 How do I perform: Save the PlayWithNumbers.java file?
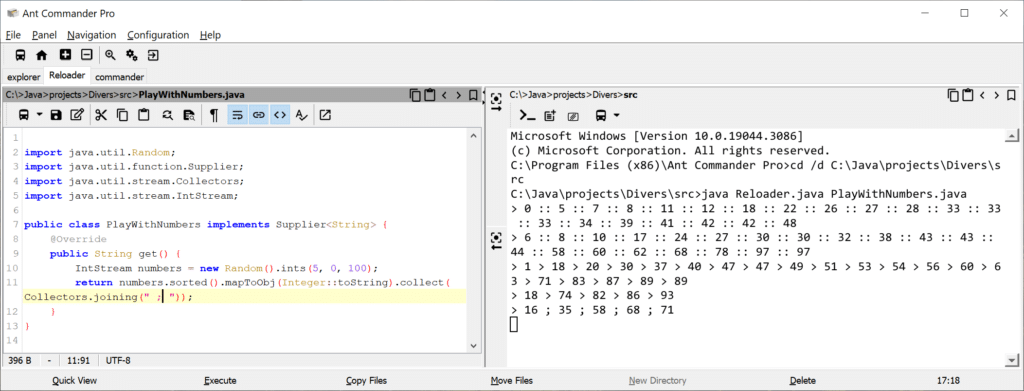point(56,116)
